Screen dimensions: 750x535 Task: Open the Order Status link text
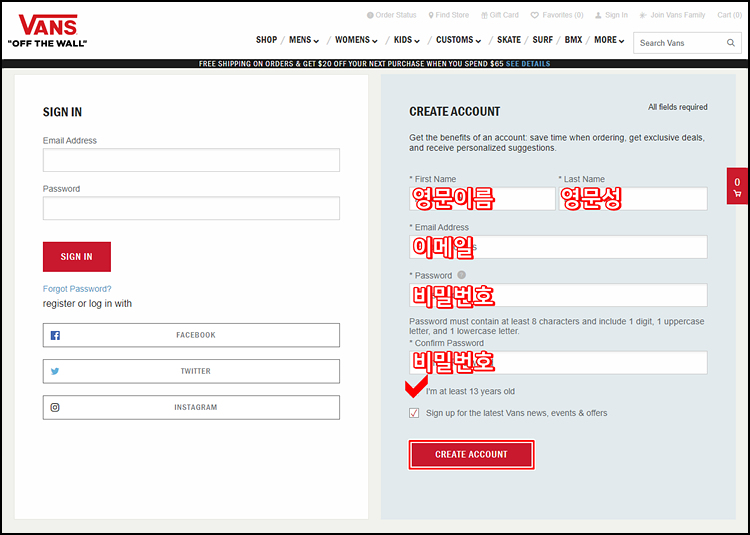[396, 15]
